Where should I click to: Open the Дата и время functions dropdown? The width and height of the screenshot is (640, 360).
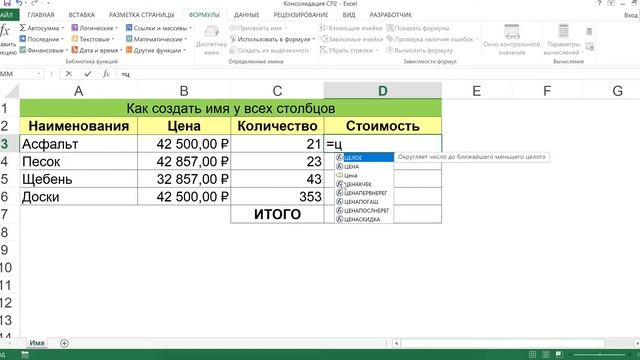tap(97, 50)
